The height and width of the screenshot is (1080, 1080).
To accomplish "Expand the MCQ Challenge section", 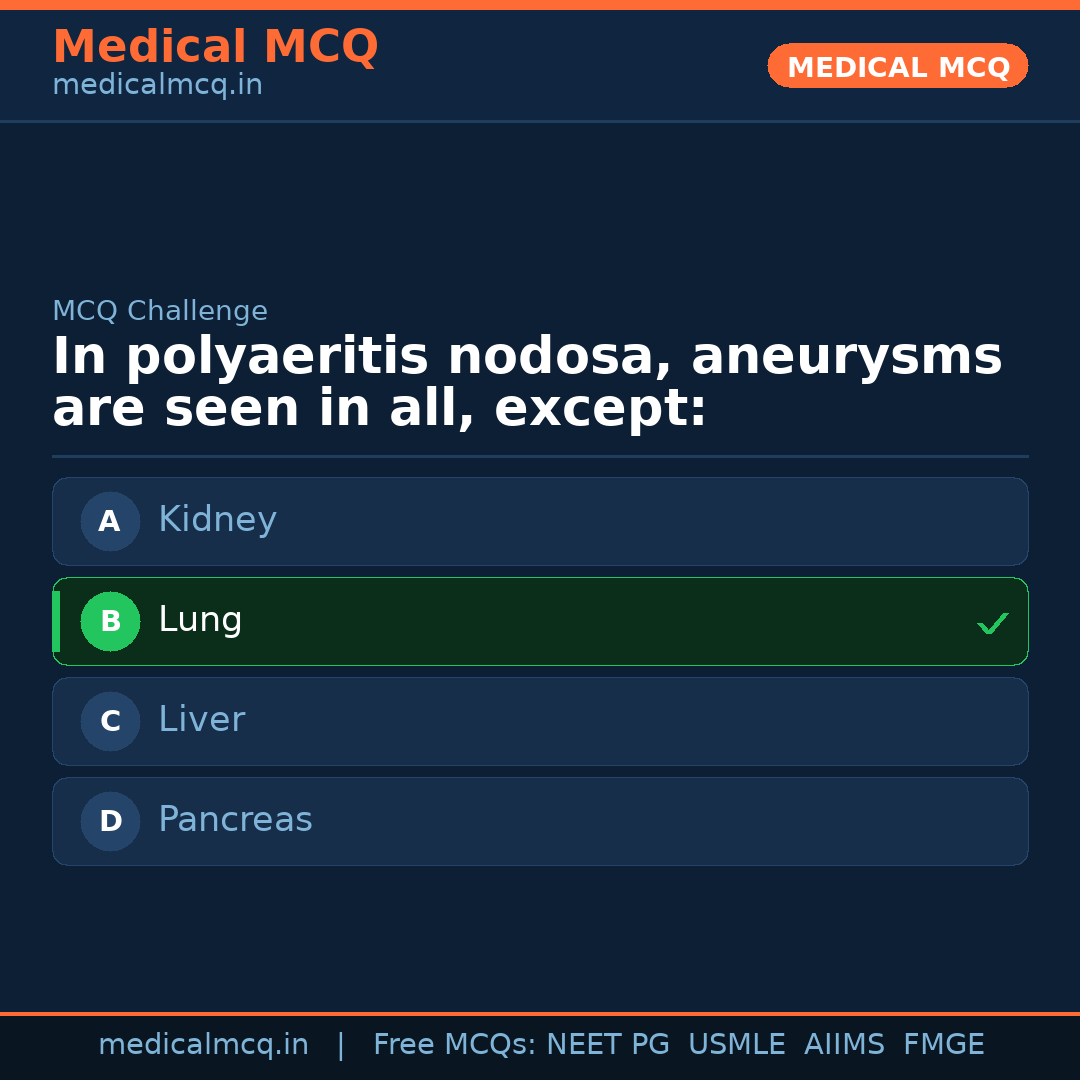I will coord(160,311).
